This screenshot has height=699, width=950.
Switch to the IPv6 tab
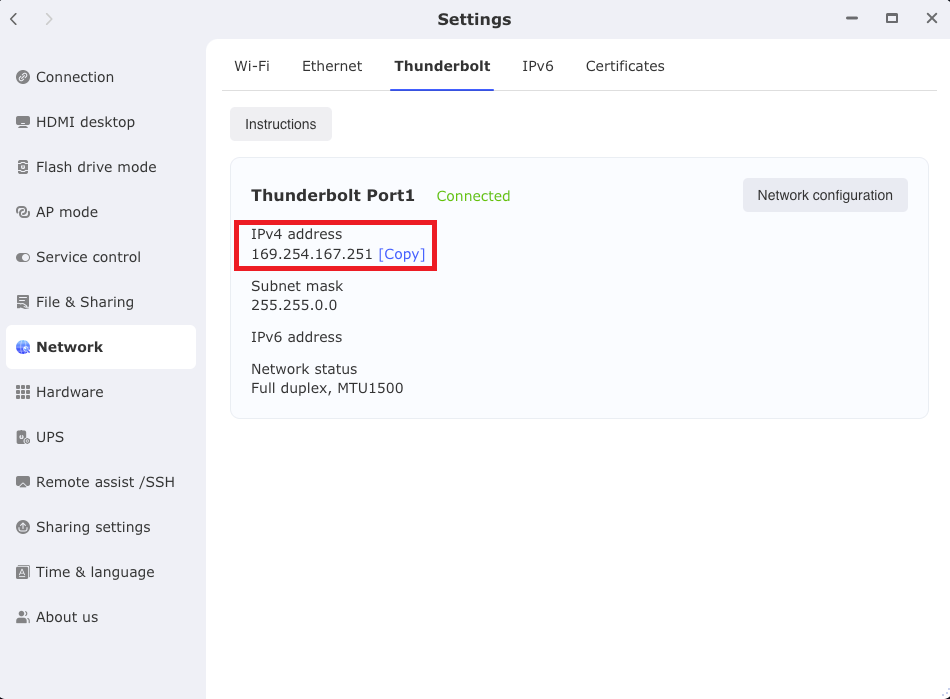point(538,66)
